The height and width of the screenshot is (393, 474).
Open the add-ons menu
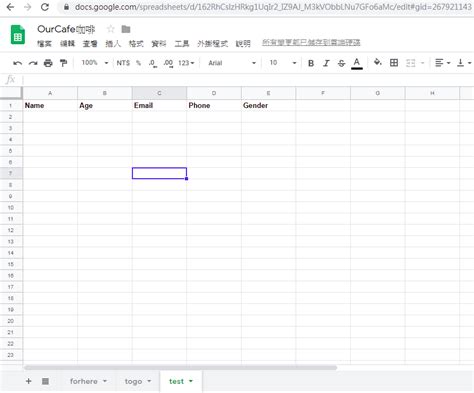(x=212, y=44)
